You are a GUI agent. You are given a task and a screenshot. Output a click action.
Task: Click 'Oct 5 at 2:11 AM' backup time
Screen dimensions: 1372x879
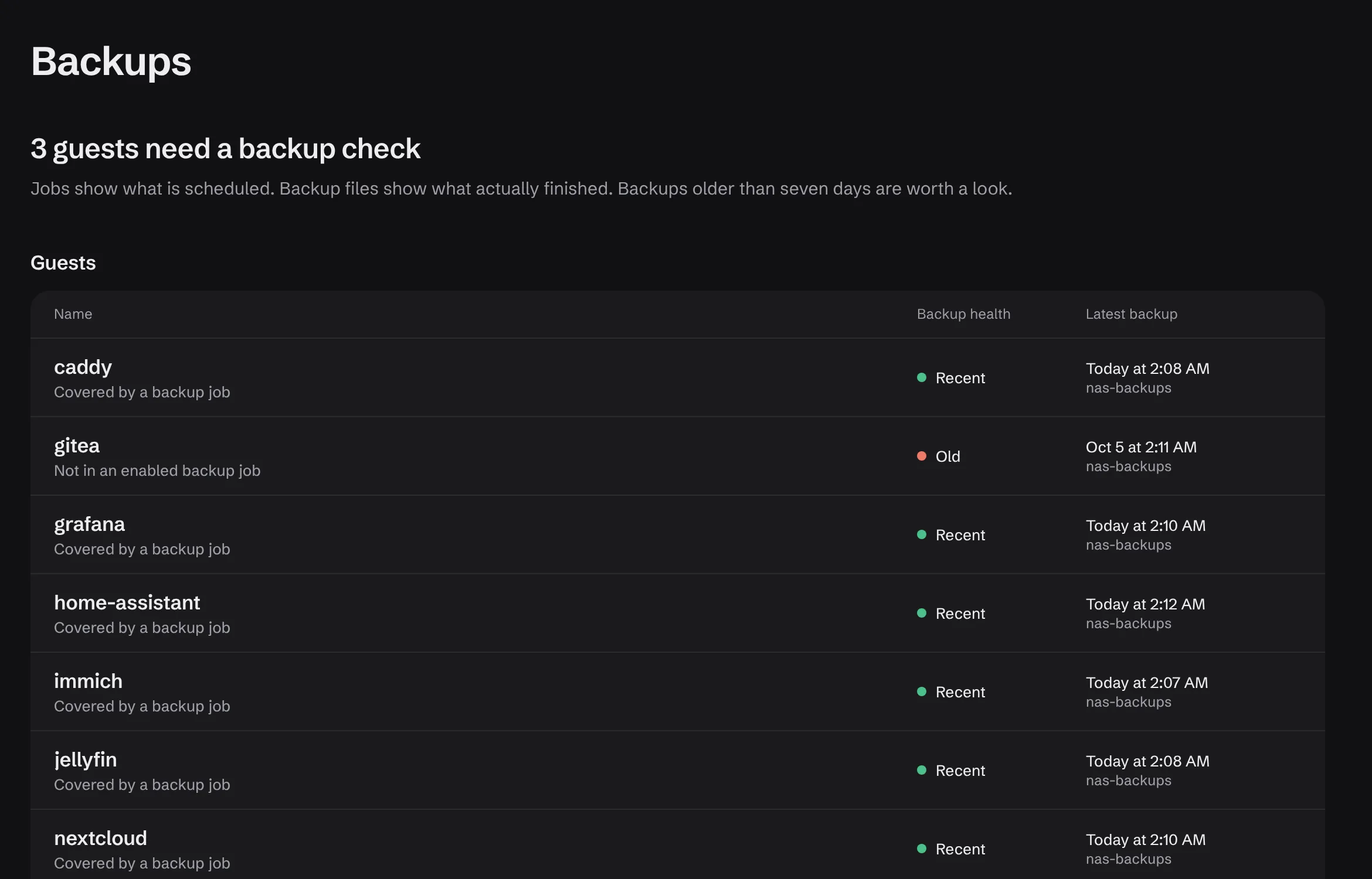1141,447
